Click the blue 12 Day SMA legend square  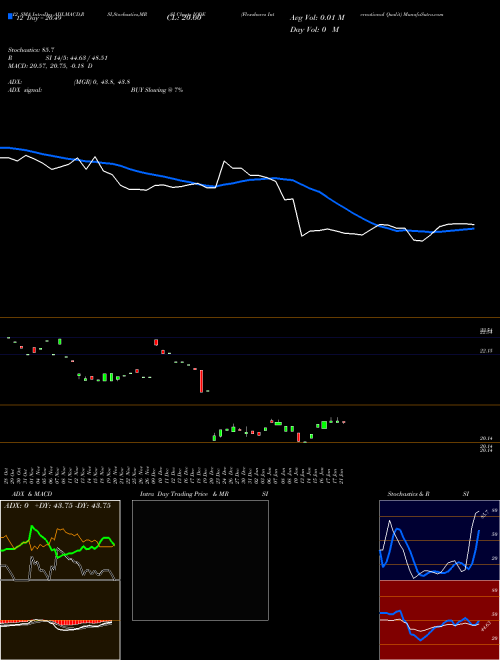(x=11, y=17)
